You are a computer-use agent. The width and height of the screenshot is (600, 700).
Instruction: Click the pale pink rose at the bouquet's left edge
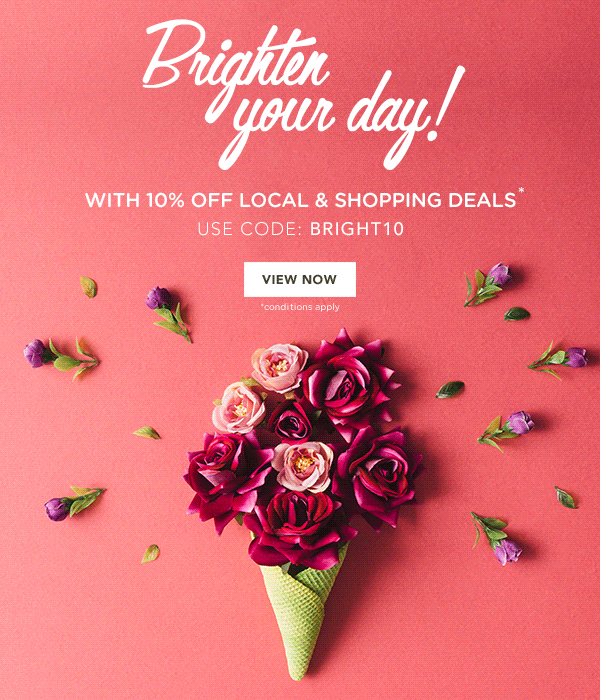[x=239, y=408]
